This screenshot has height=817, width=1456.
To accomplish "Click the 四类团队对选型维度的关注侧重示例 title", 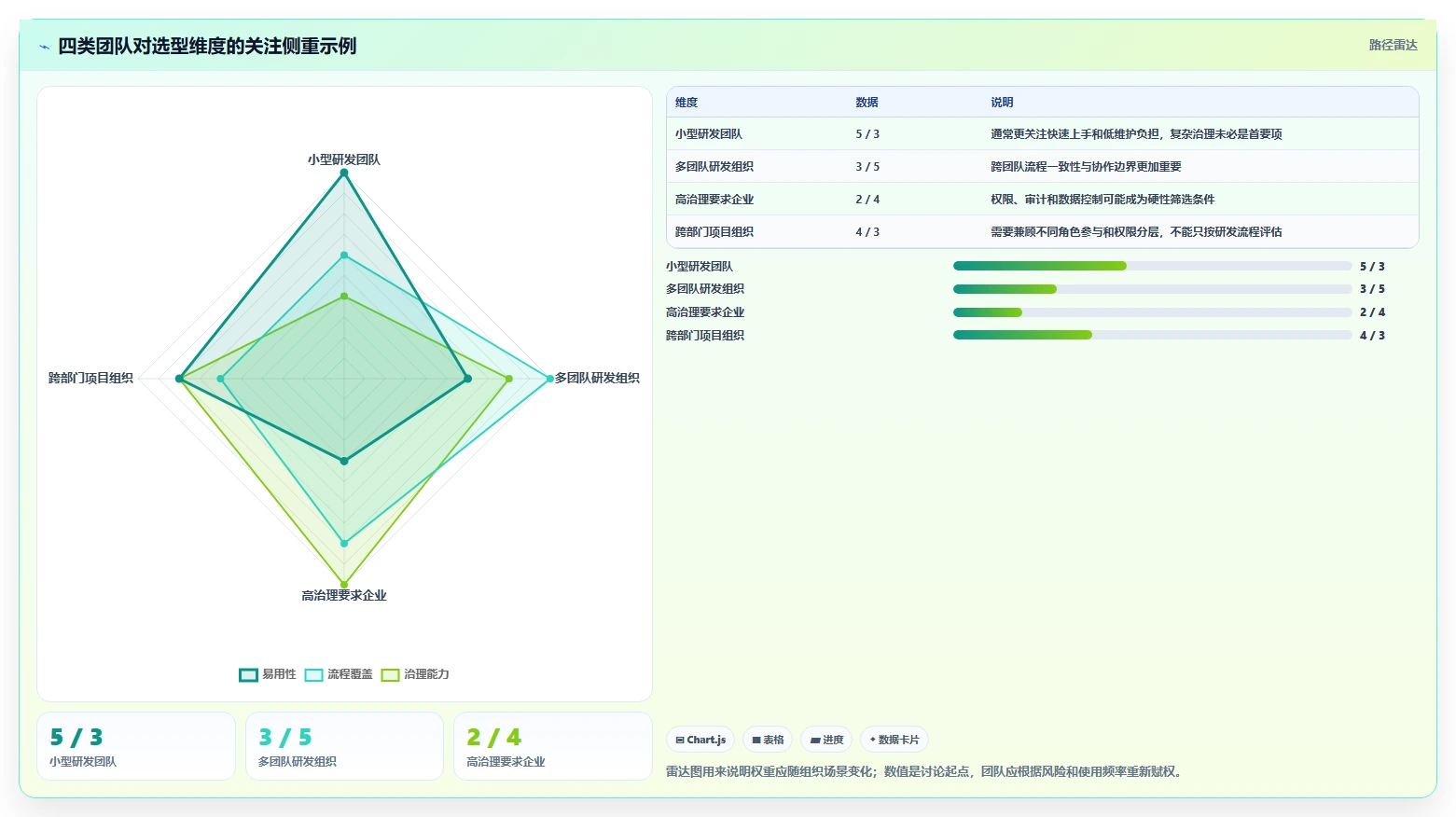I will (x=207, y=46).
